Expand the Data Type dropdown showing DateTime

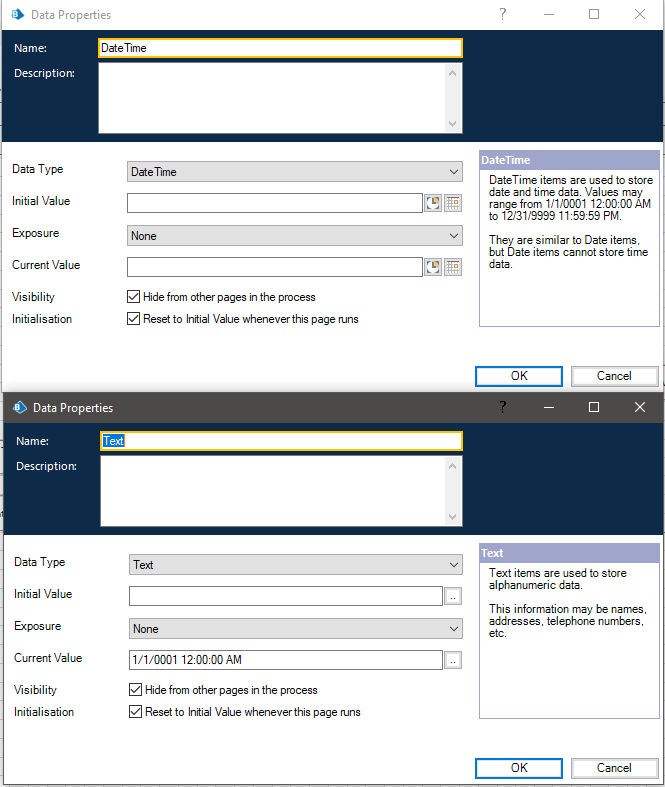[295, 172]
